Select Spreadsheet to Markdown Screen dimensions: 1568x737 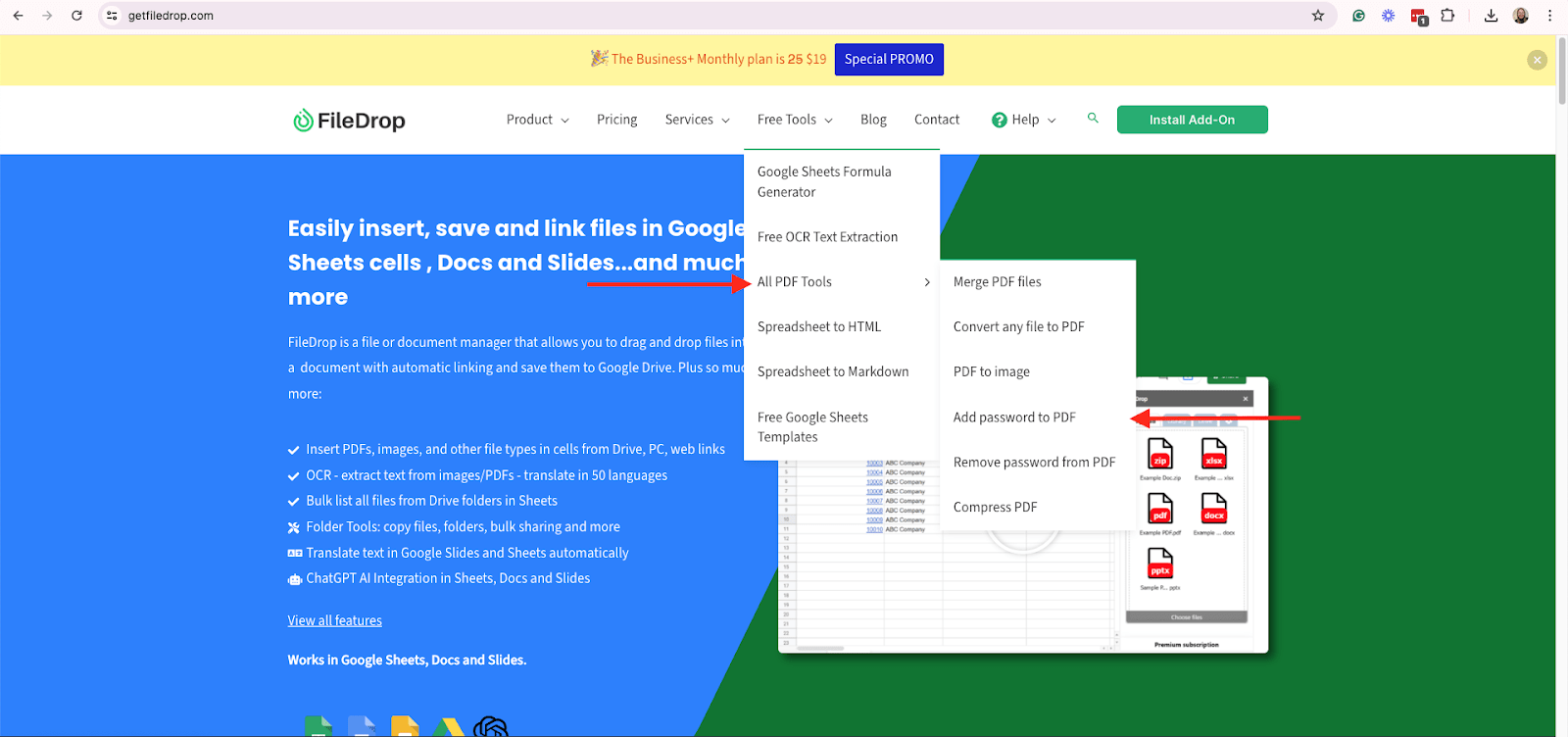coord(842,372)
